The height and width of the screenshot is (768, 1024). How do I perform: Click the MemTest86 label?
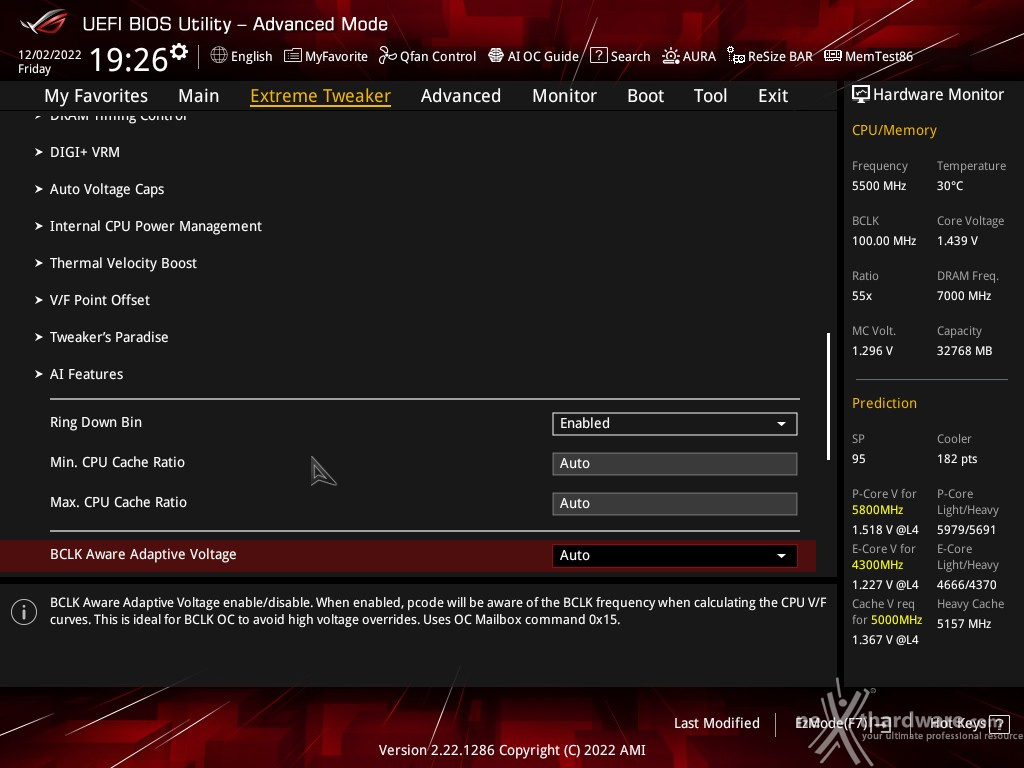(x=878, y=56)
